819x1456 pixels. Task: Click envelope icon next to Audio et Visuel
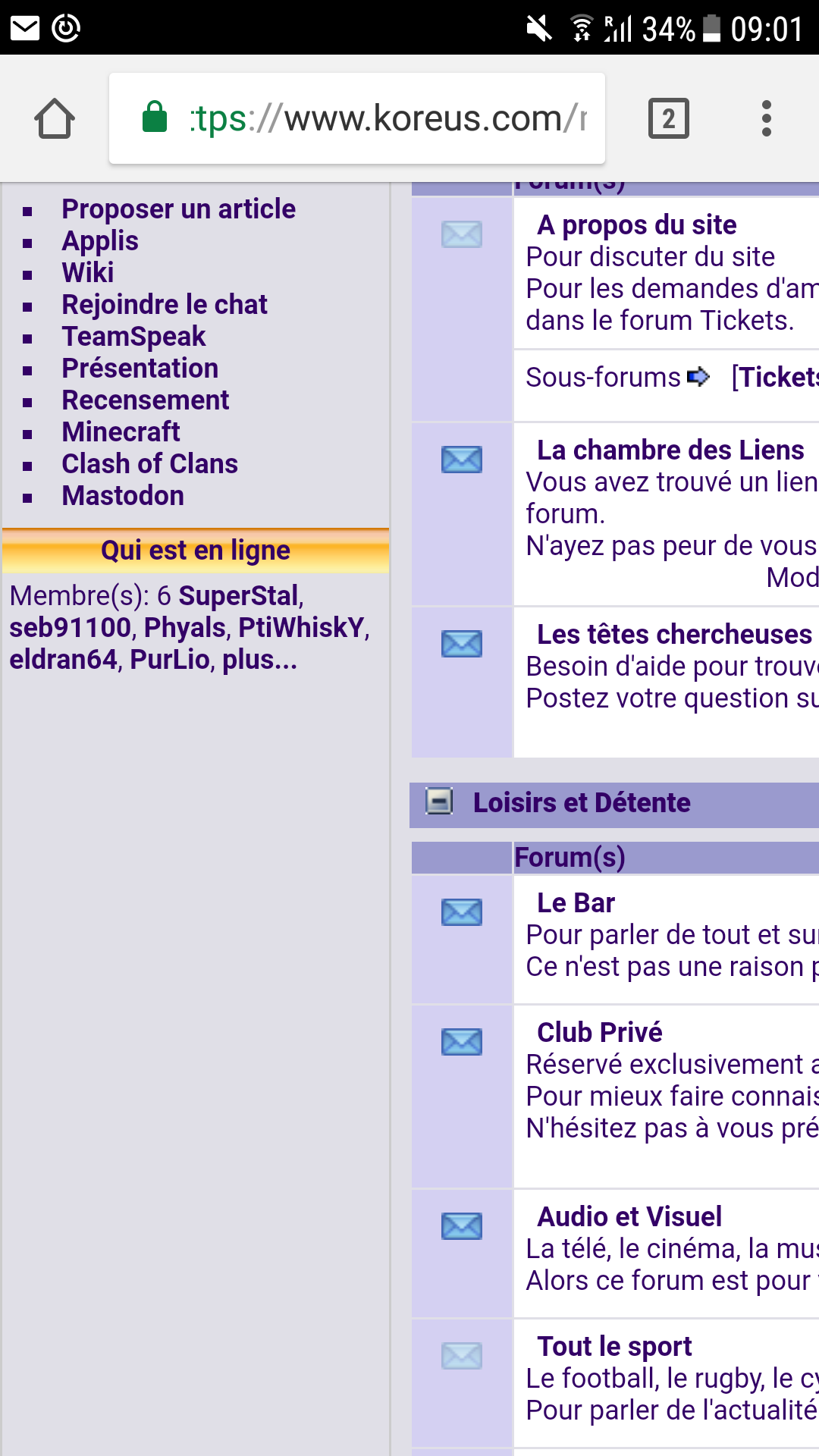point(462,1226)
